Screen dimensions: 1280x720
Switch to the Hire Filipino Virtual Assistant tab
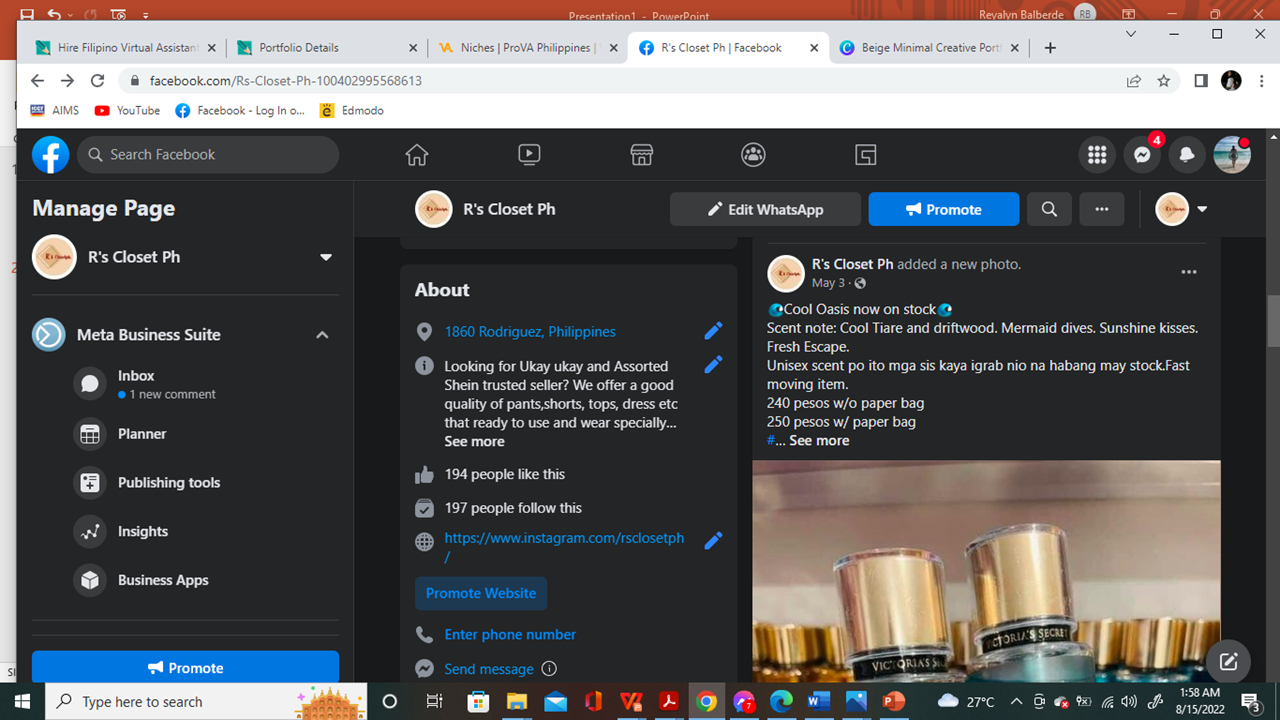click(125, 48)
